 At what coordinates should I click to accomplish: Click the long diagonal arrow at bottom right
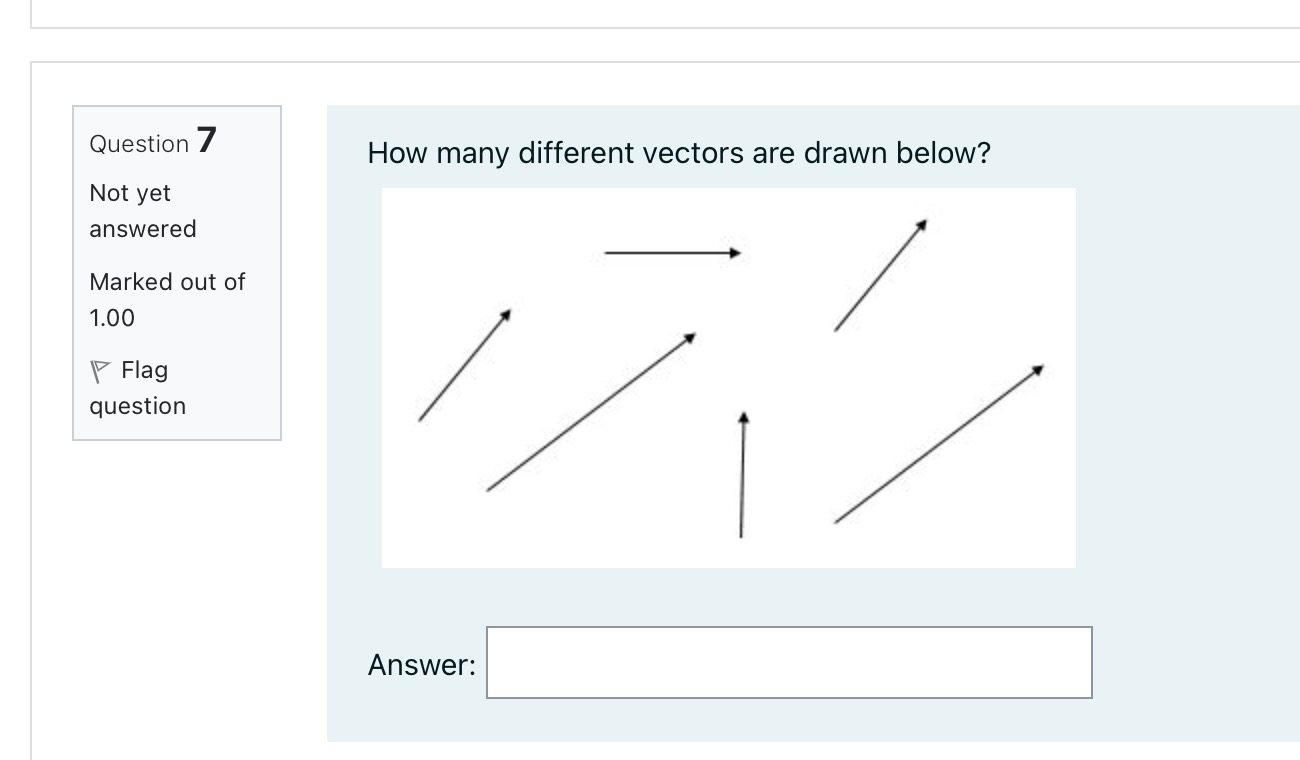(938, 444)
